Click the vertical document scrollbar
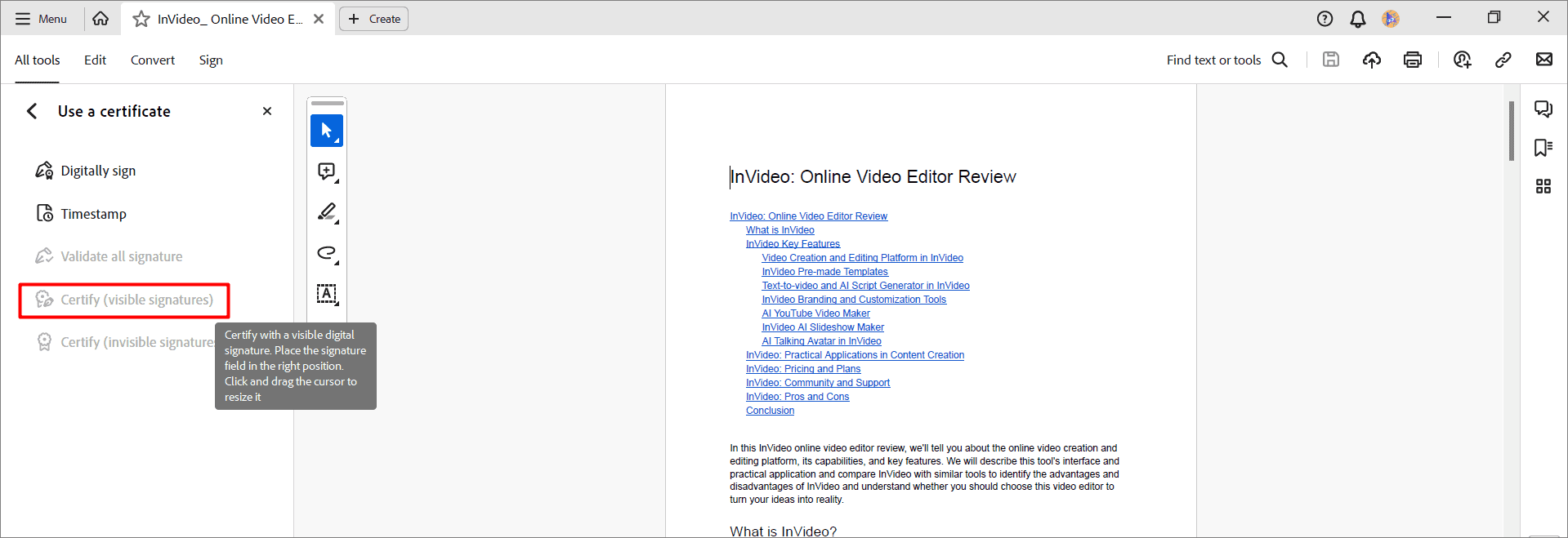The width and height of the screenshot is (1568, 538). [1512, 131]
